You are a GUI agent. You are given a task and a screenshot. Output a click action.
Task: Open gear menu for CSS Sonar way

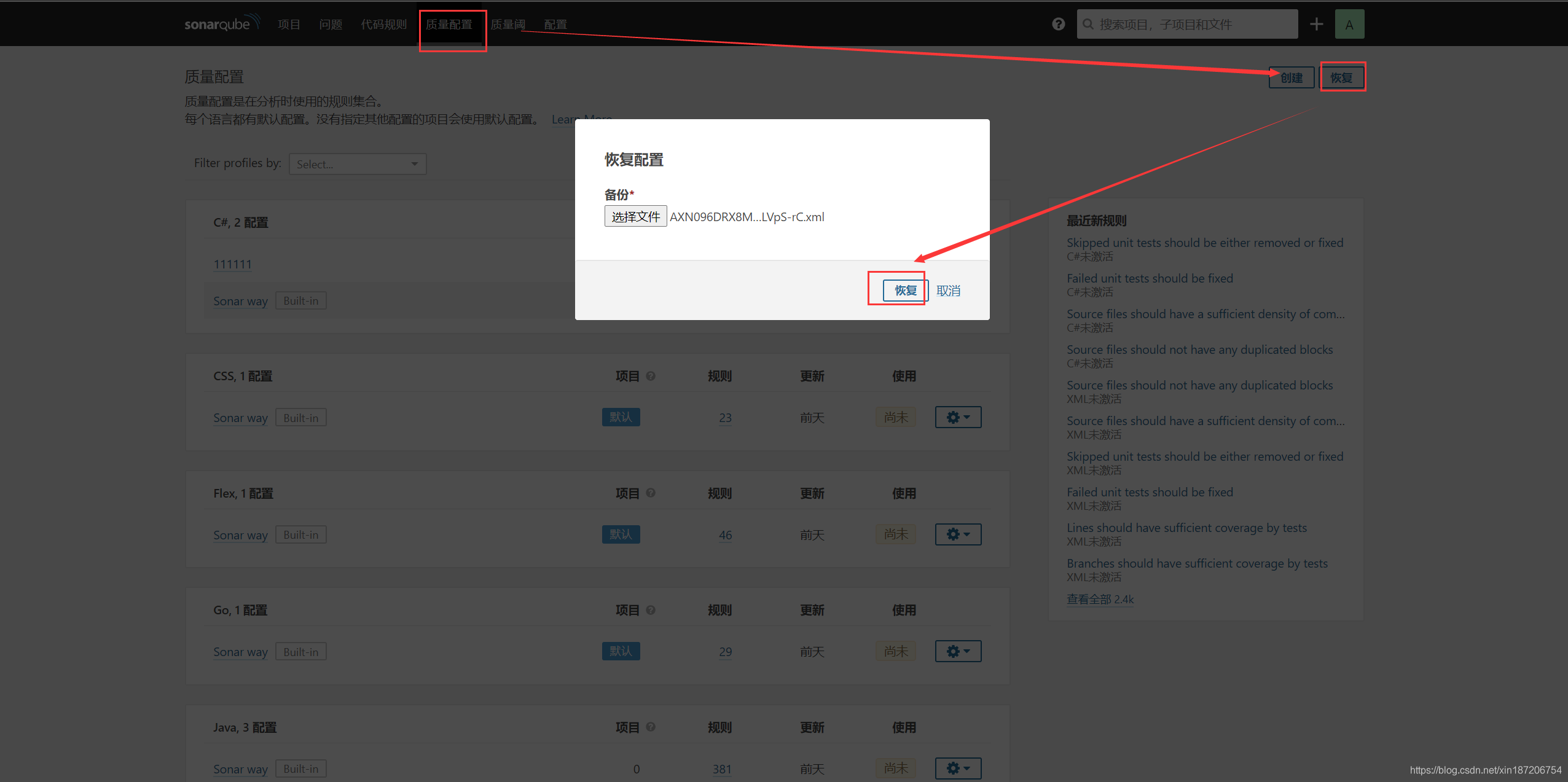click(958, 417)
